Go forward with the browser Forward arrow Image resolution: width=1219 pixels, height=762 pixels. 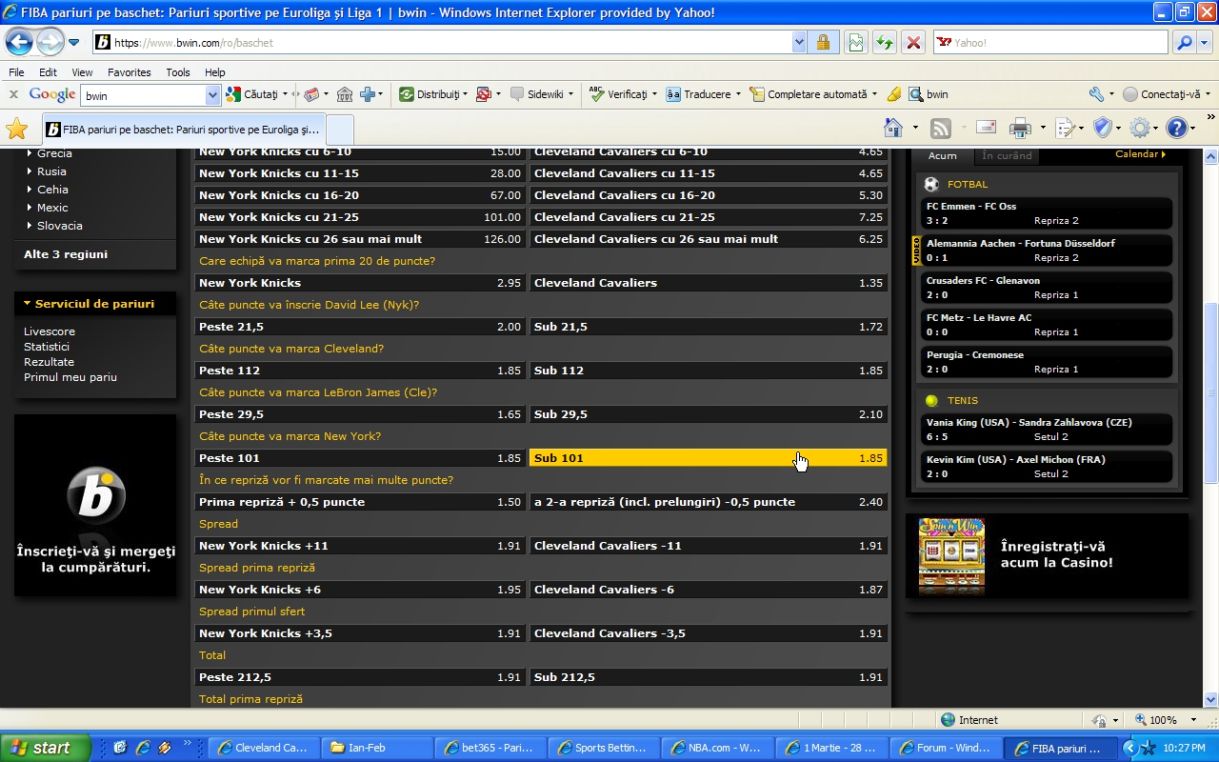point(50,42)
